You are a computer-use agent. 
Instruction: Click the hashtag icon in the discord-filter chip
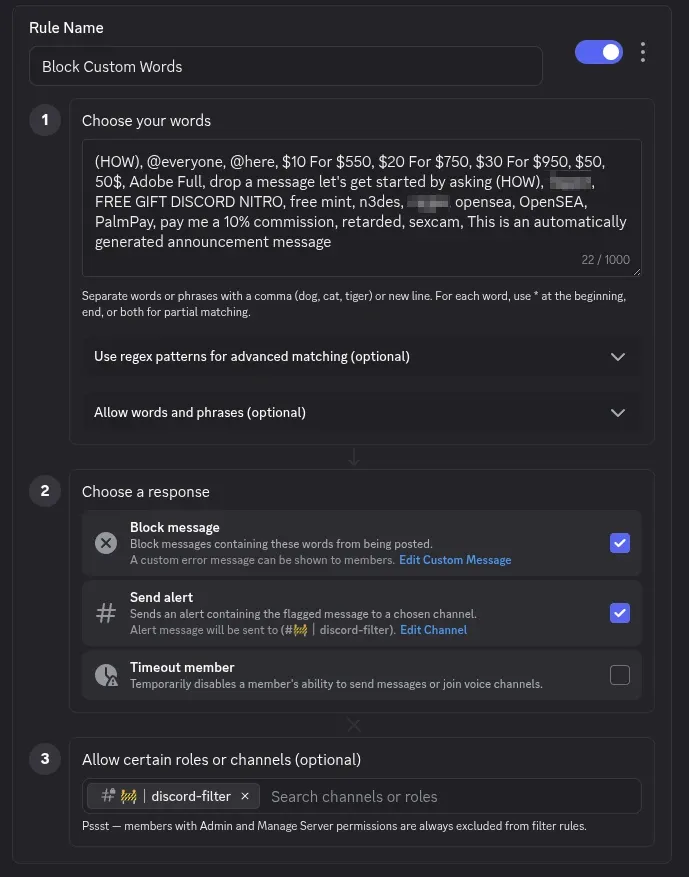pyautogui.click(x=107, y=796)
